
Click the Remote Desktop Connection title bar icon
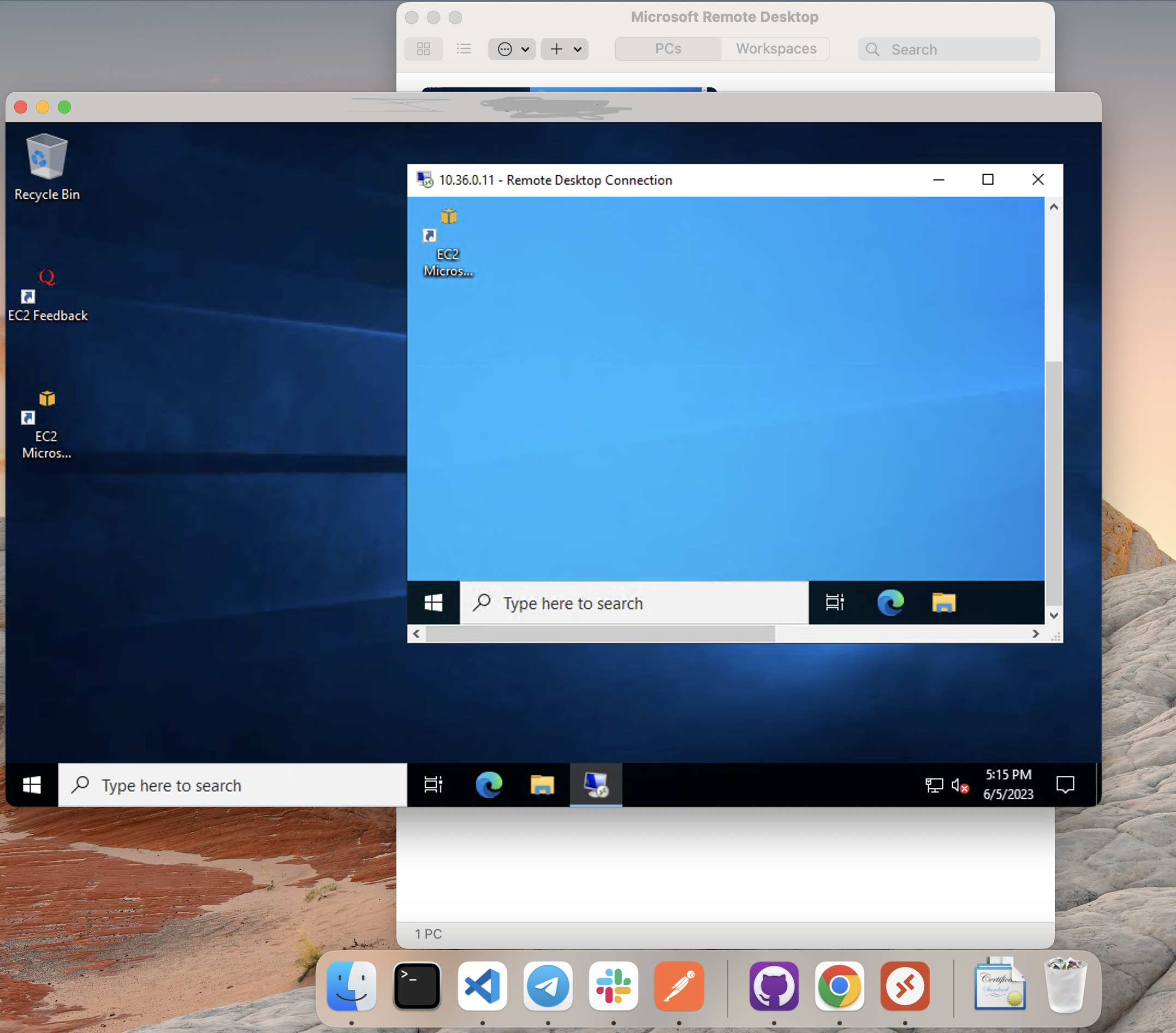pyautogui.click(x=425, y=180)
